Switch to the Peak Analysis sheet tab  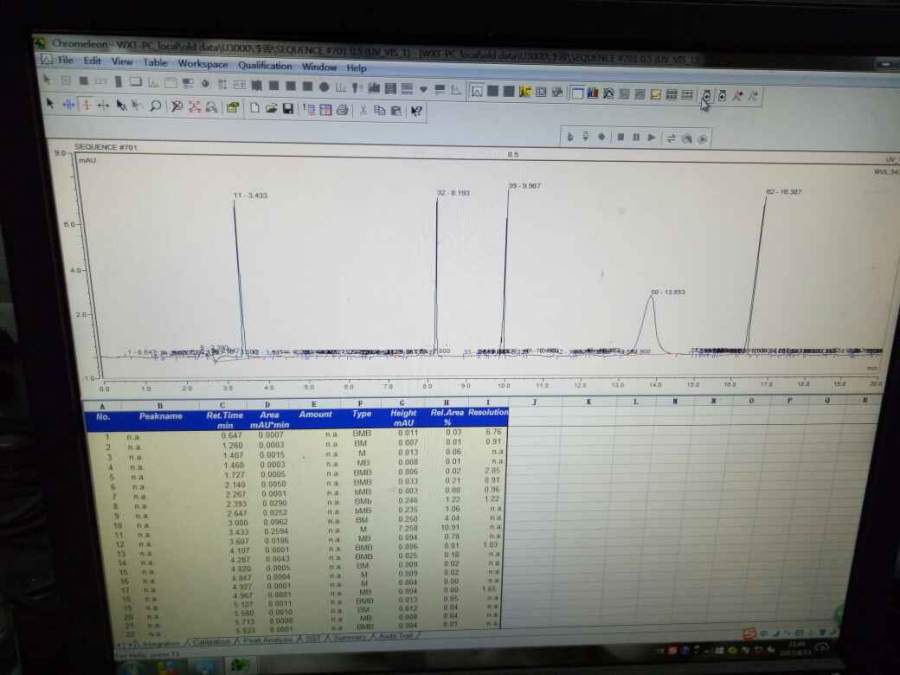[267, 640]
